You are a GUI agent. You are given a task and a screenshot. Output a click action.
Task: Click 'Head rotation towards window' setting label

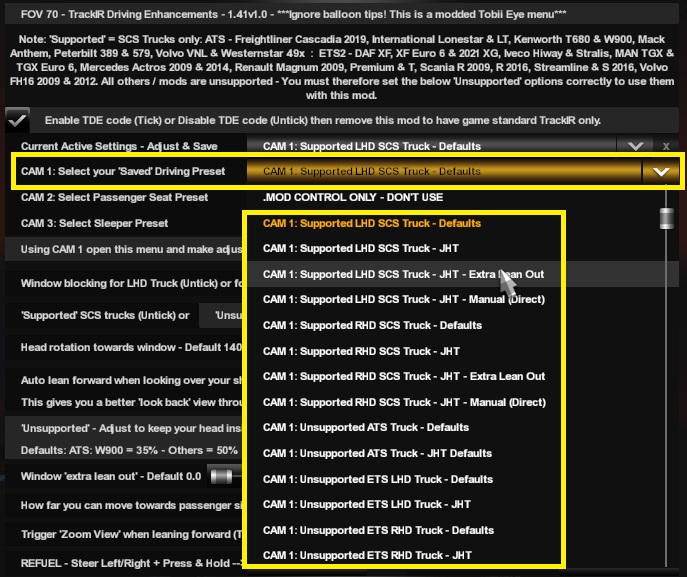(x=131, y=347)
